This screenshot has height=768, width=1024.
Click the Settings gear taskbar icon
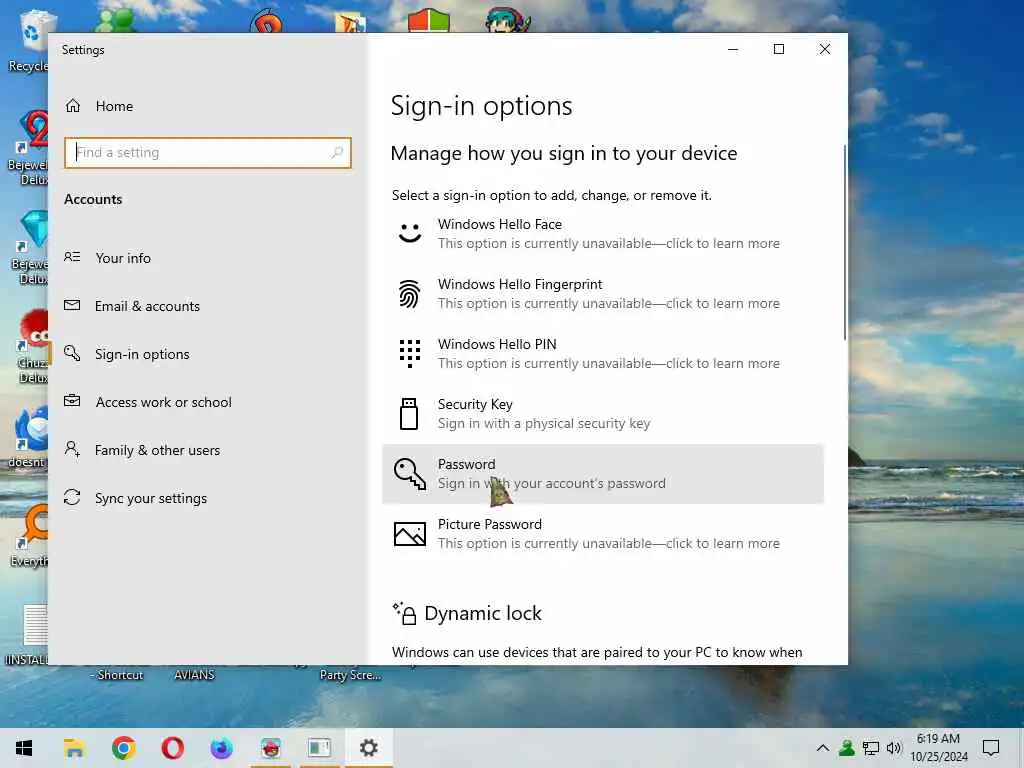click(368, 748)
